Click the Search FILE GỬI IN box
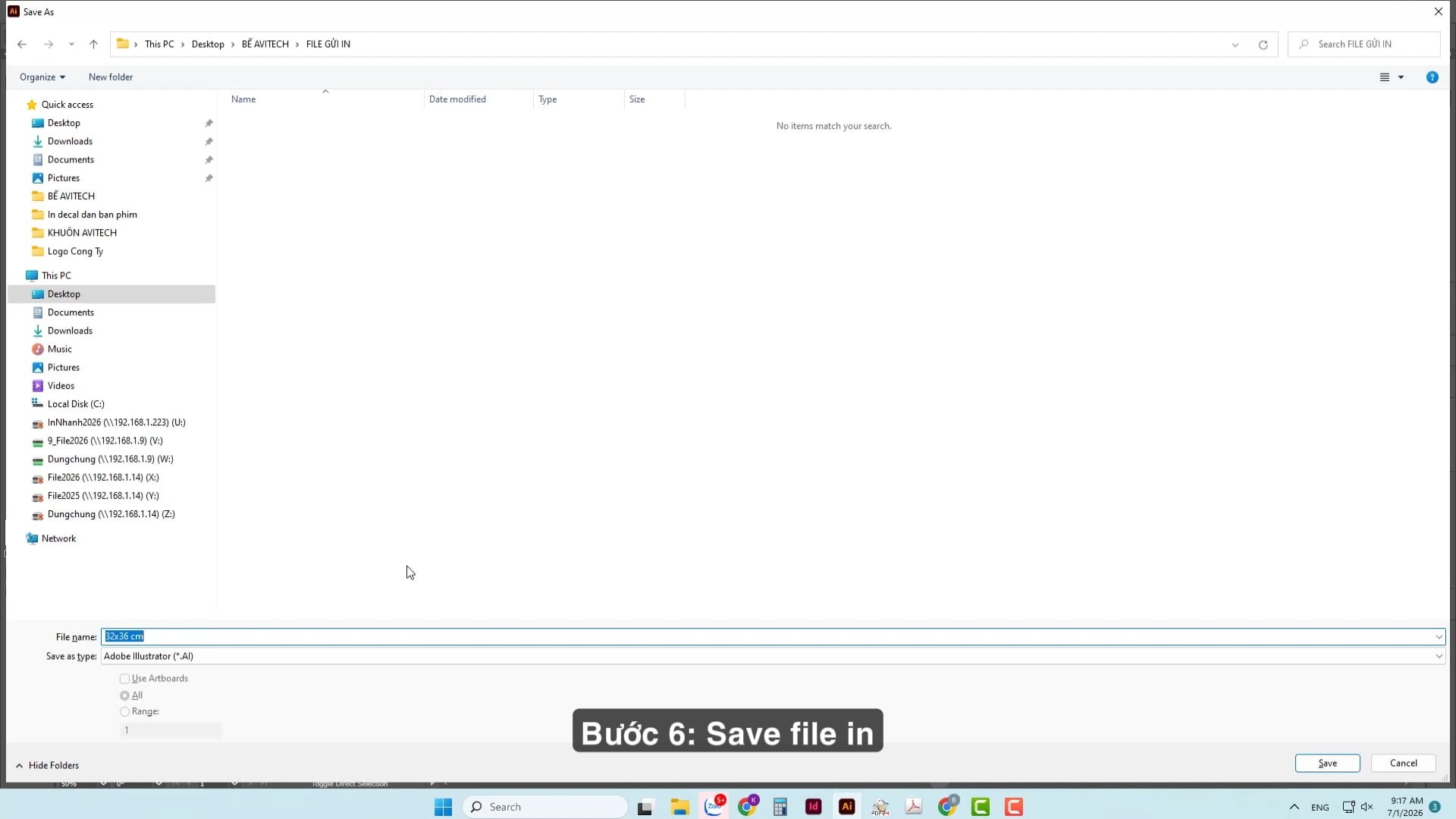The image size is (1456, 819). [1364, 44]
